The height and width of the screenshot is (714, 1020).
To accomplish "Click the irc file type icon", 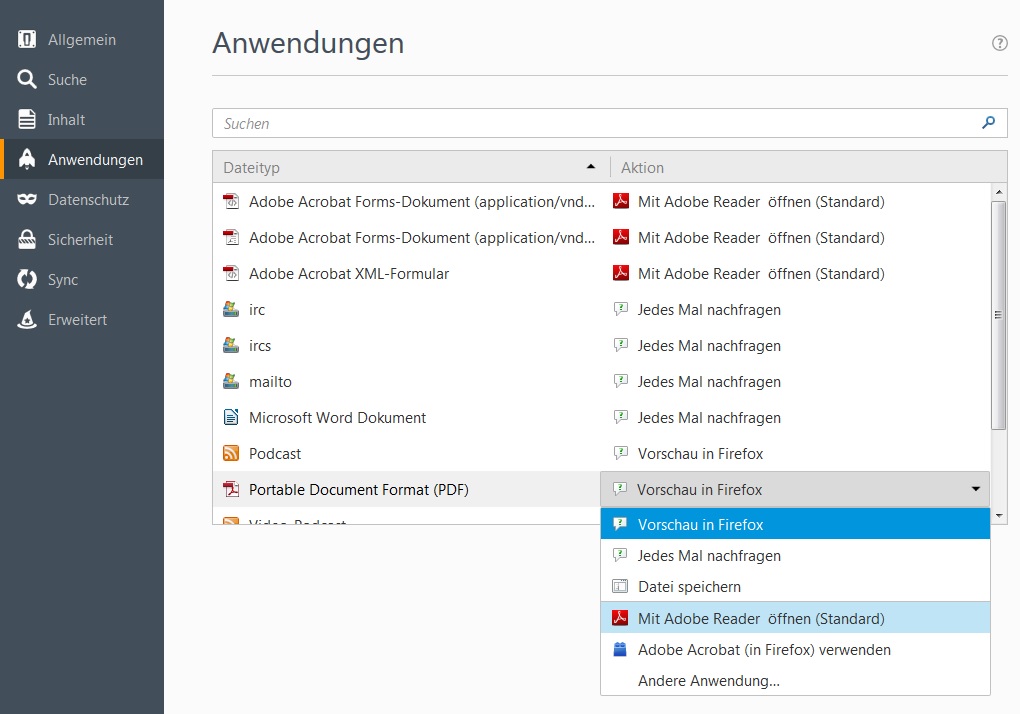I will [x=231, y=310].
